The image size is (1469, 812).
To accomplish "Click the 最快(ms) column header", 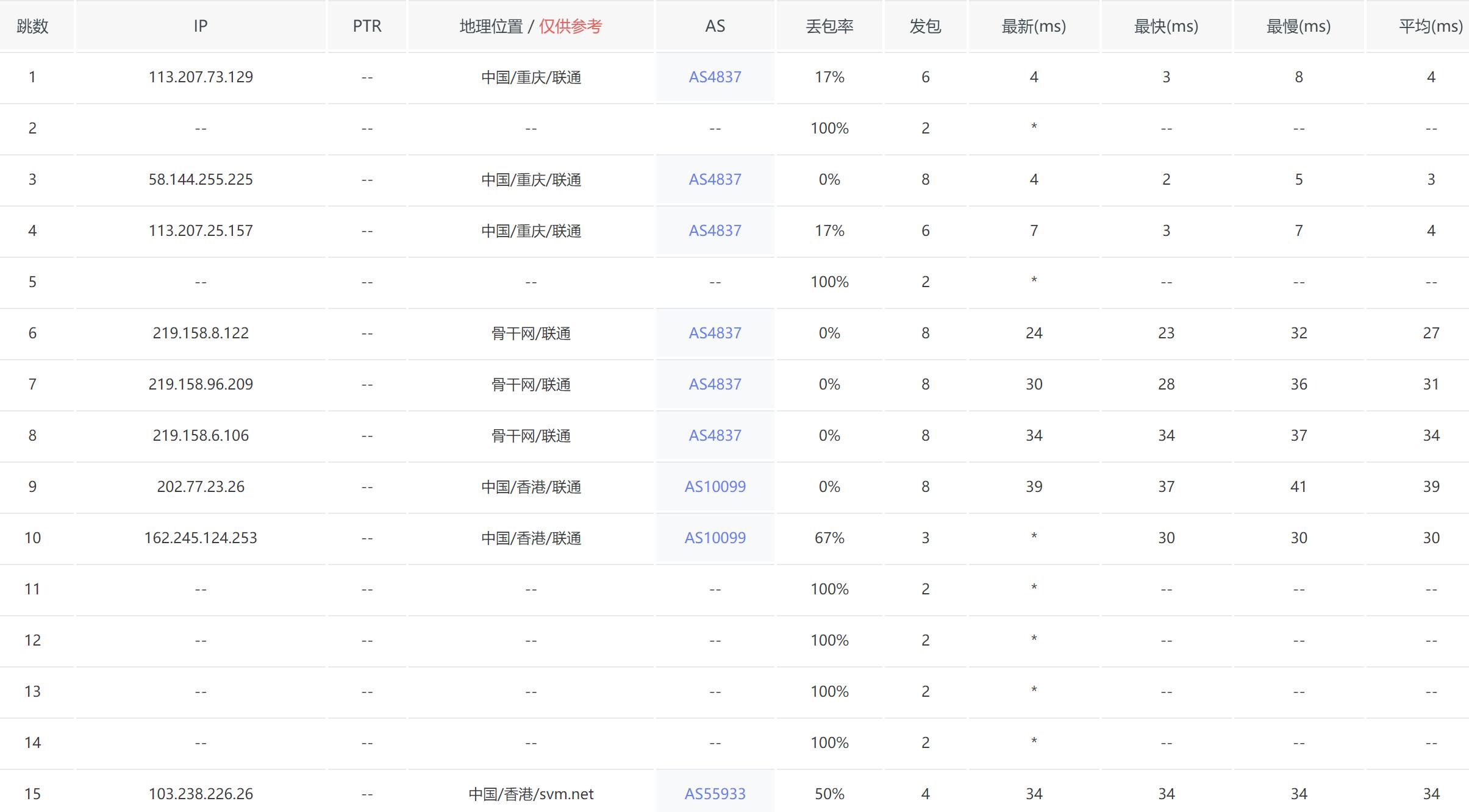I will tap(1166, 26).
